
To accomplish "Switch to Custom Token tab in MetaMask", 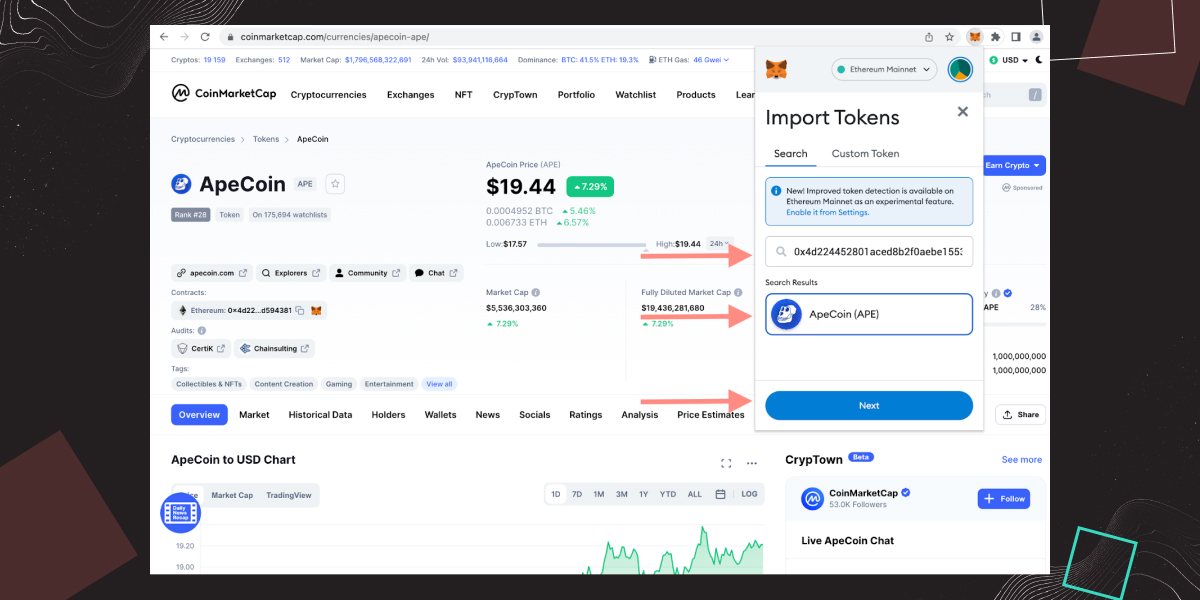I will pyautogui.click(x=865, y=153).
